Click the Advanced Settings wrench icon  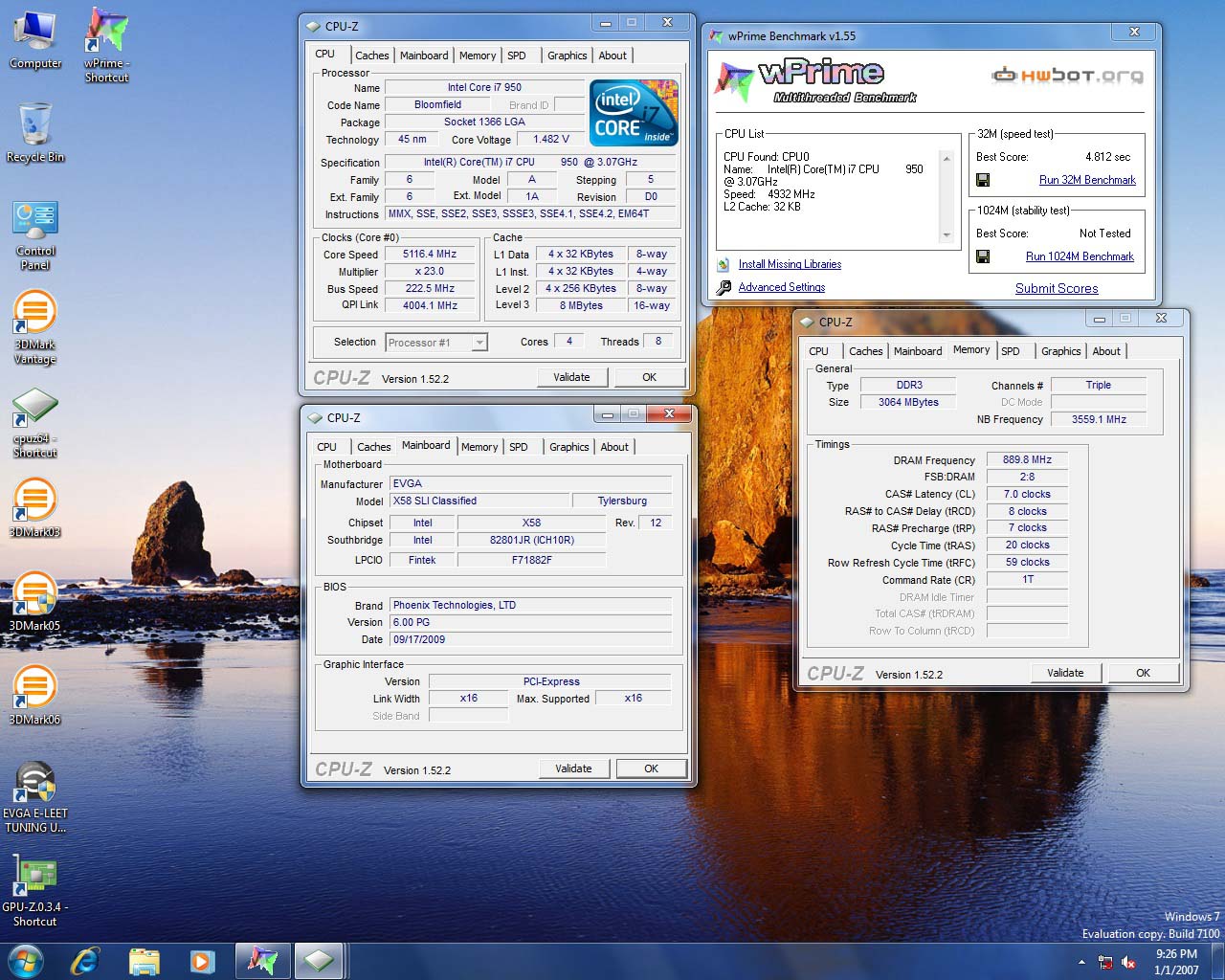724,287
